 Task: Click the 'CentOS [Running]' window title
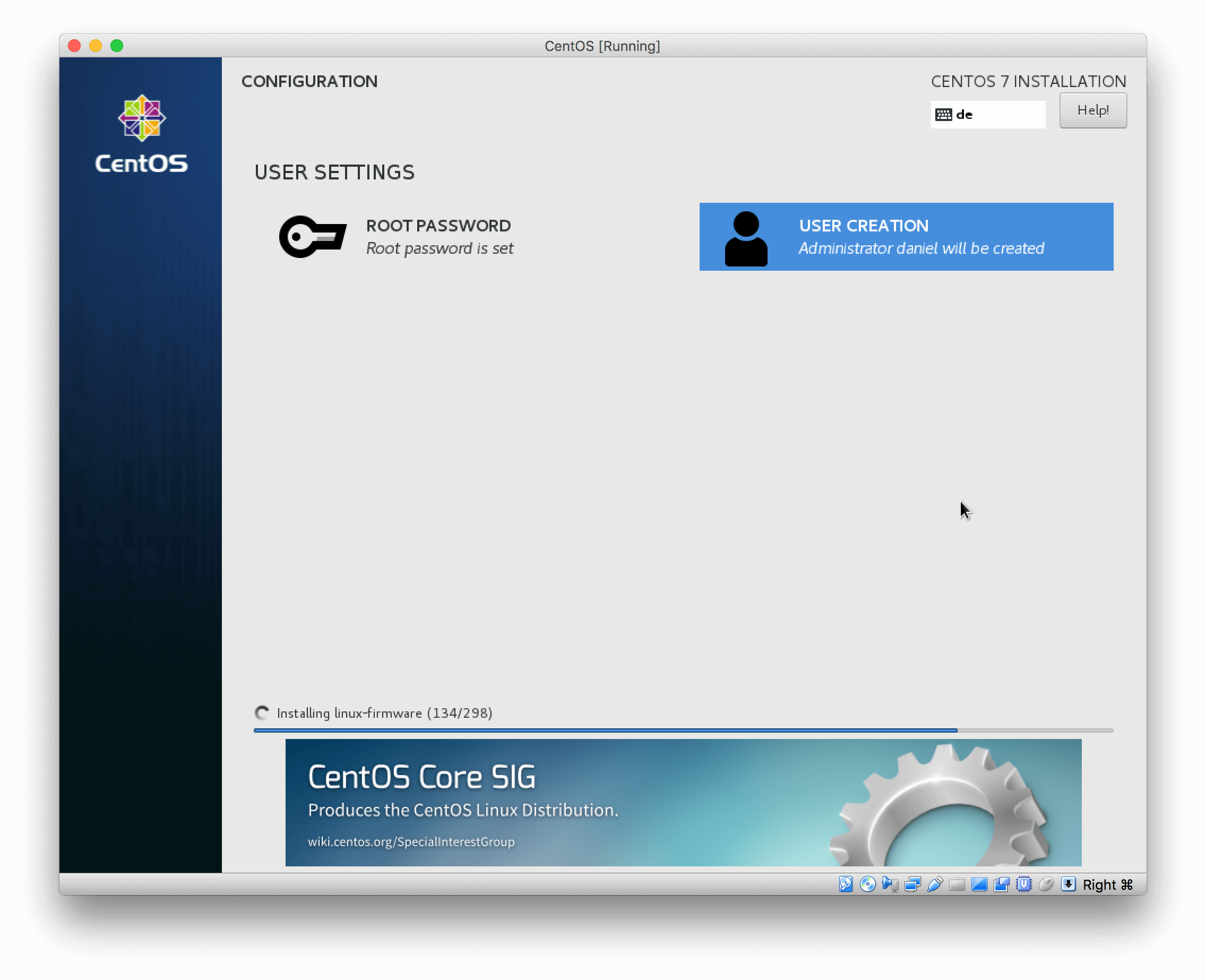[x=602, y=46]
